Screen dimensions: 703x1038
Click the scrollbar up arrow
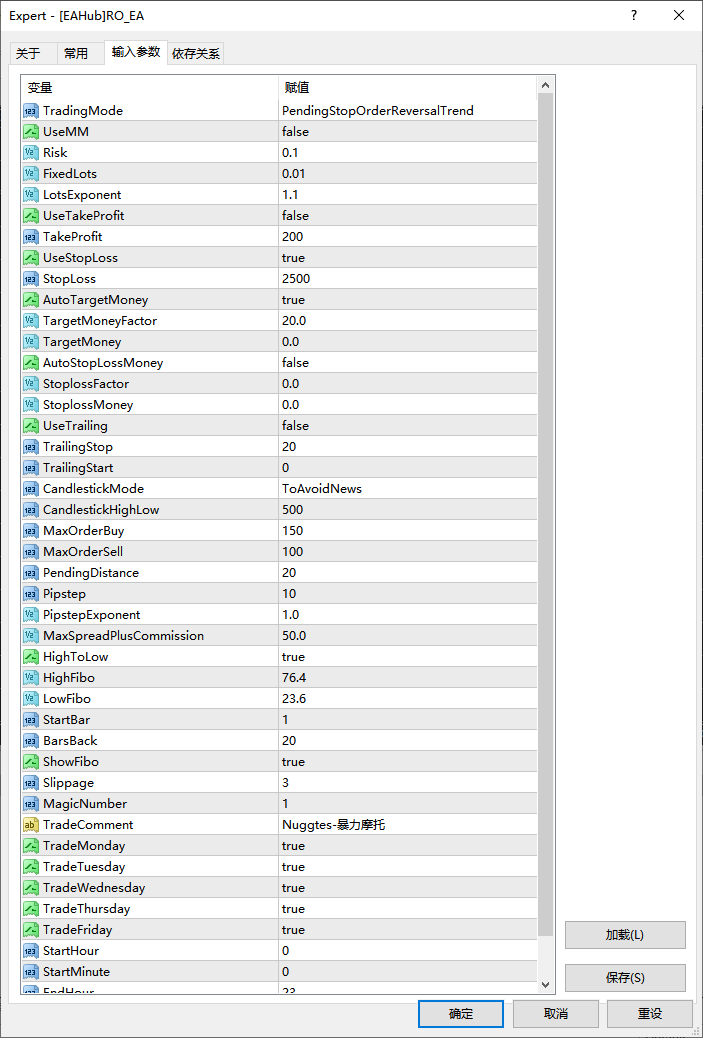click(545, 85)
